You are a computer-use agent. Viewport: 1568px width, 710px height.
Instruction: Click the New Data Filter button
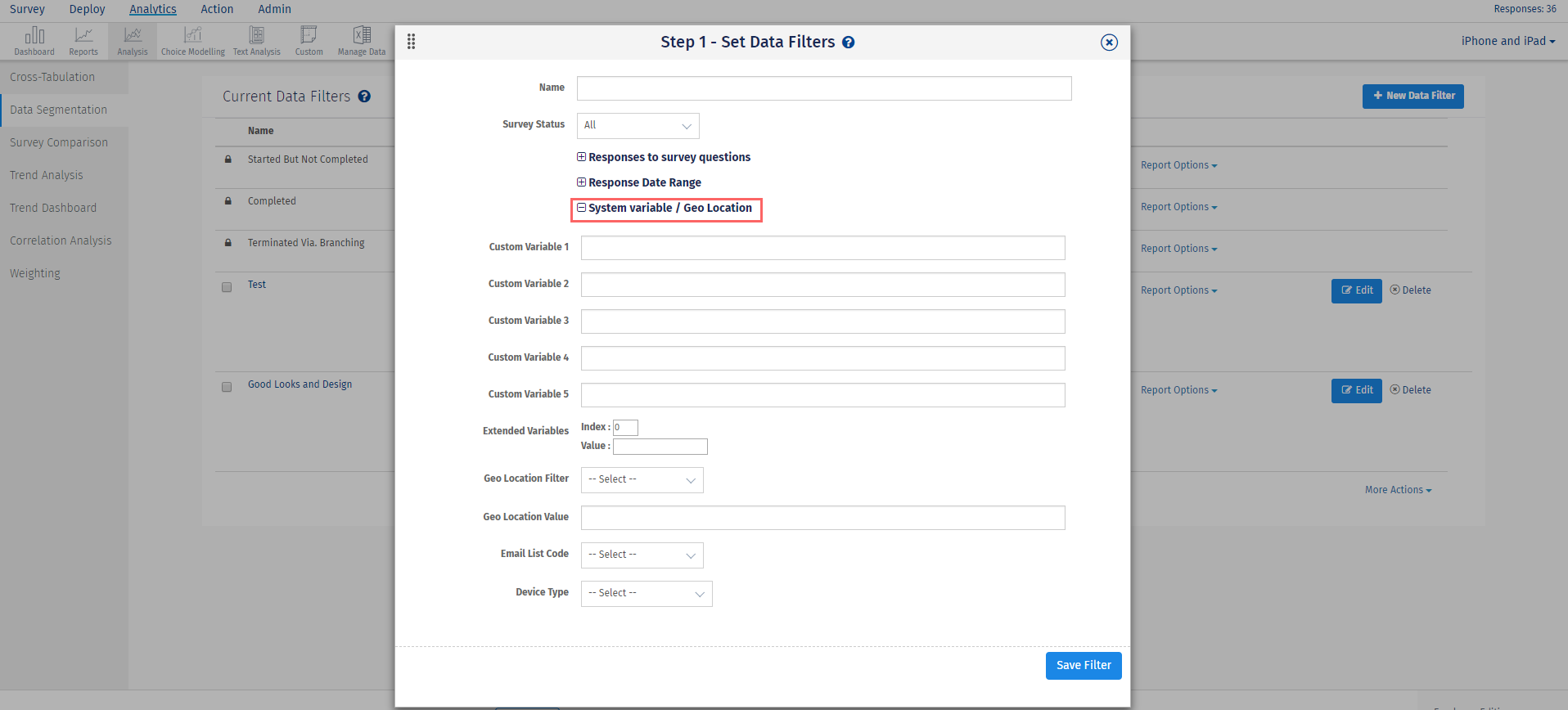pos(1413,96)
